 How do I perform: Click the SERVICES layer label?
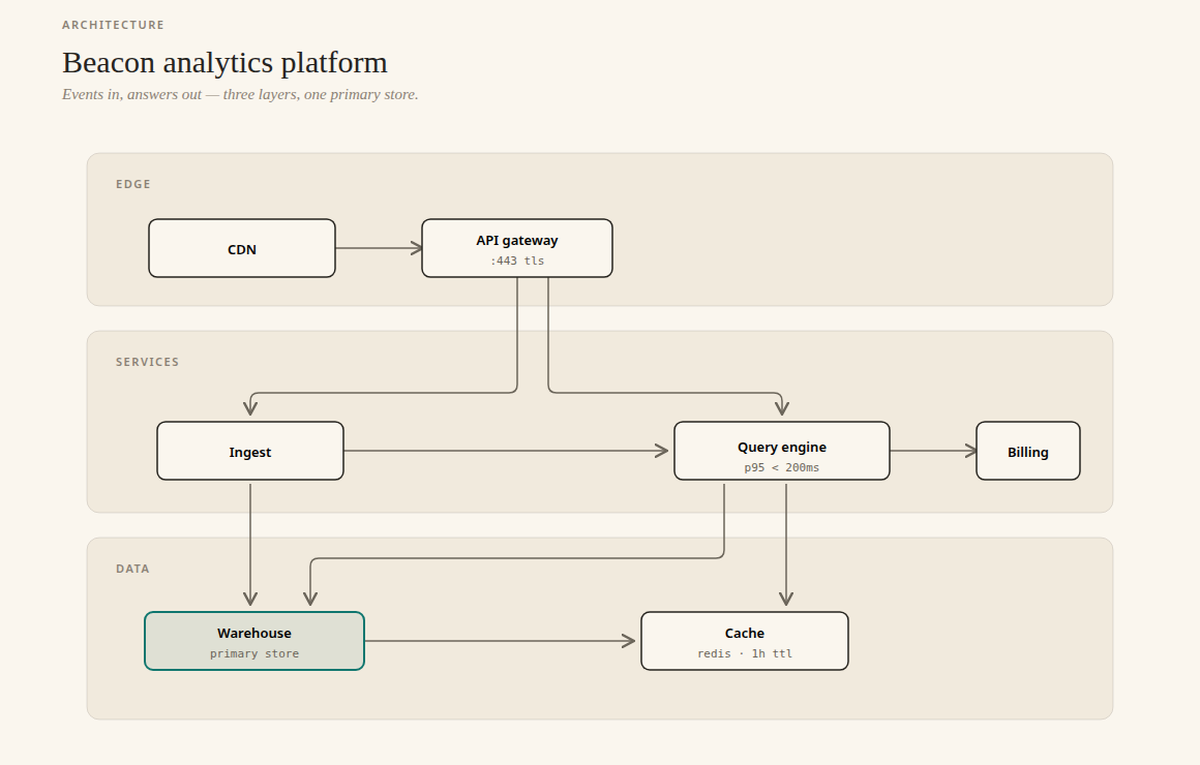point(147,362)
